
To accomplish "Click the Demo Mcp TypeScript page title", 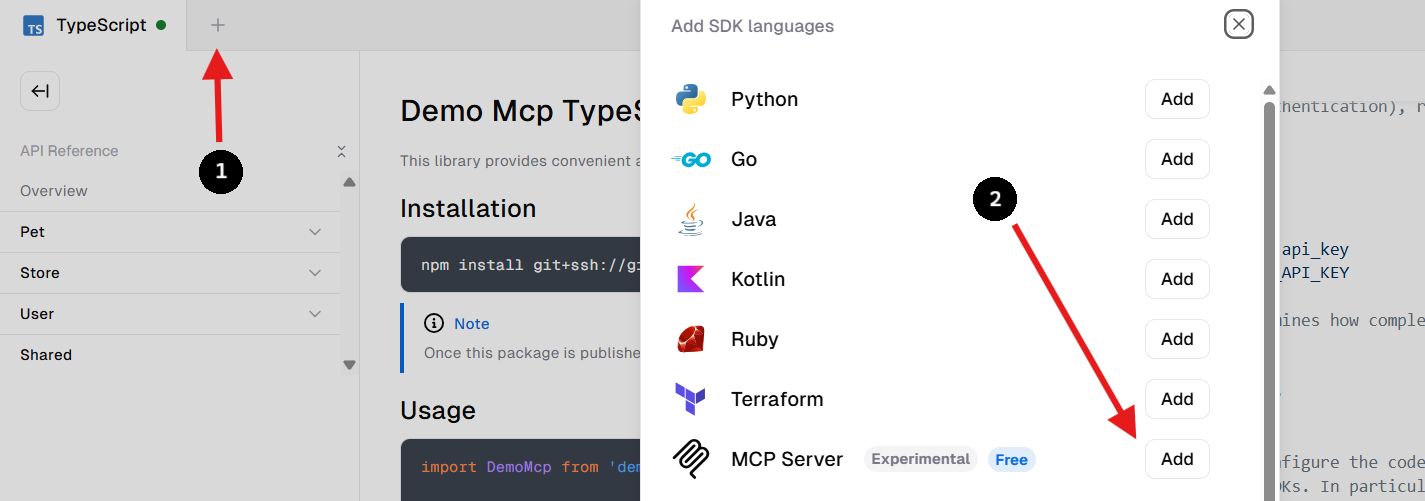I will pos(520,110).
